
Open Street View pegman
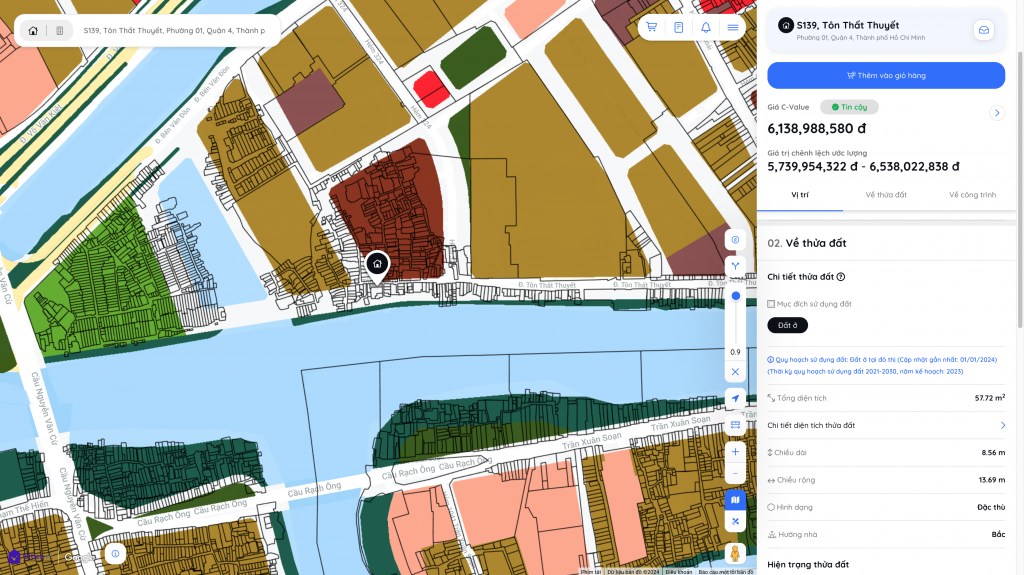735,553
